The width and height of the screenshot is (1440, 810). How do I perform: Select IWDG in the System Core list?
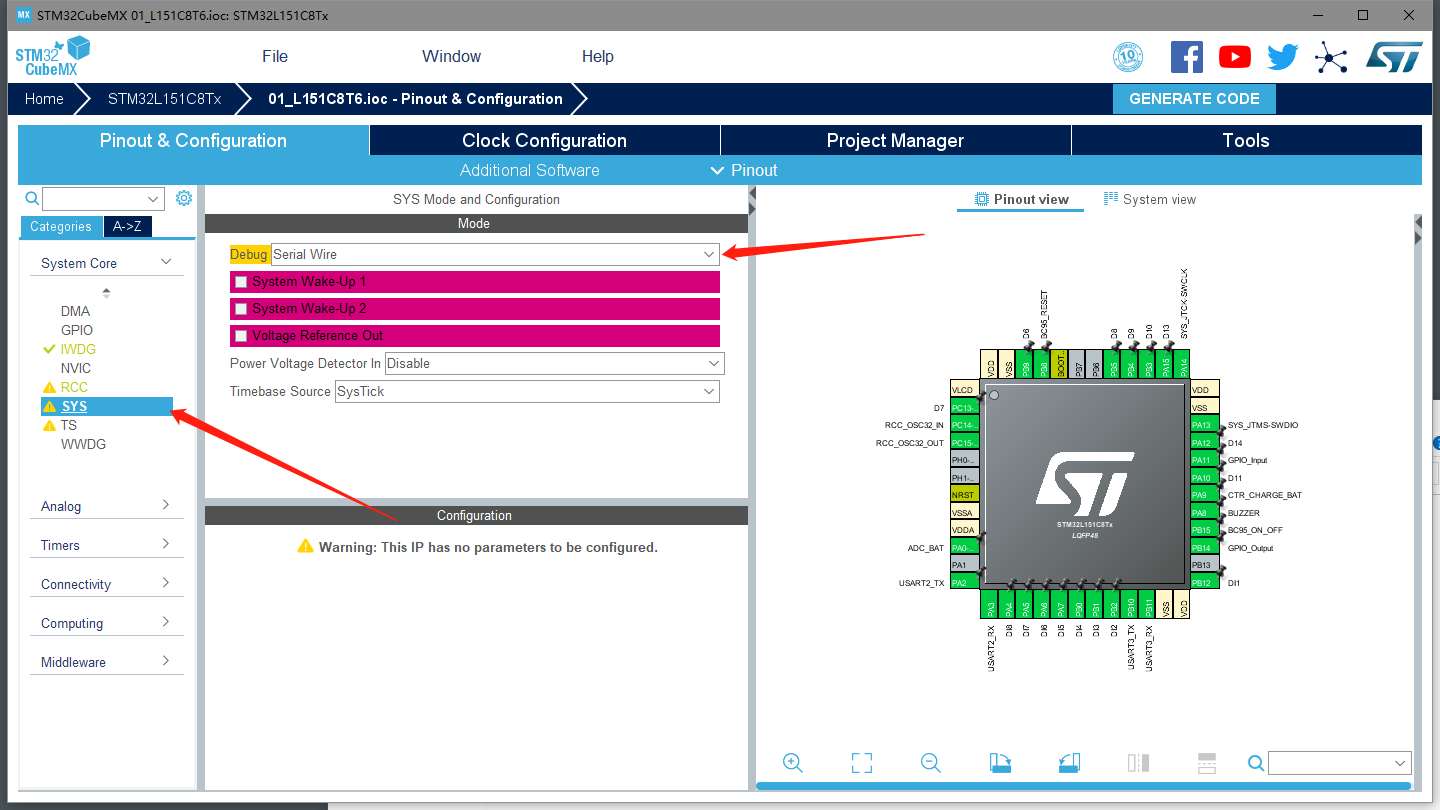tap(79, 348)
